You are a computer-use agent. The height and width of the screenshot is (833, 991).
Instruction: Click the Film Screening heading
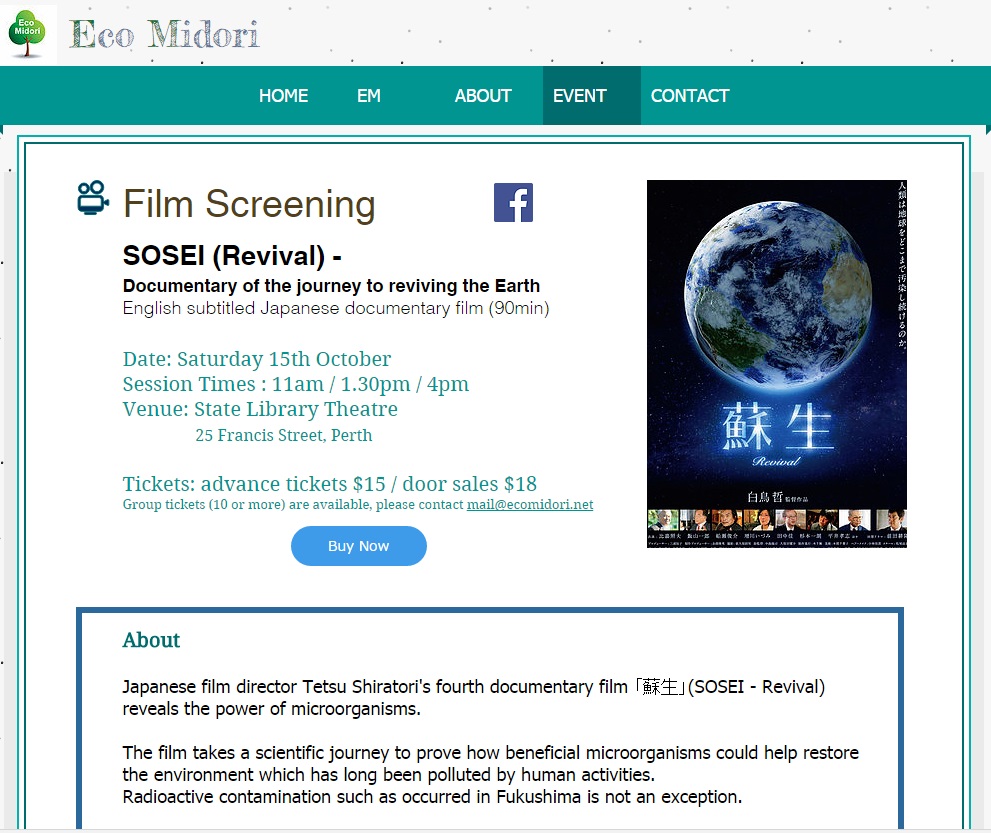coord(248,204)
